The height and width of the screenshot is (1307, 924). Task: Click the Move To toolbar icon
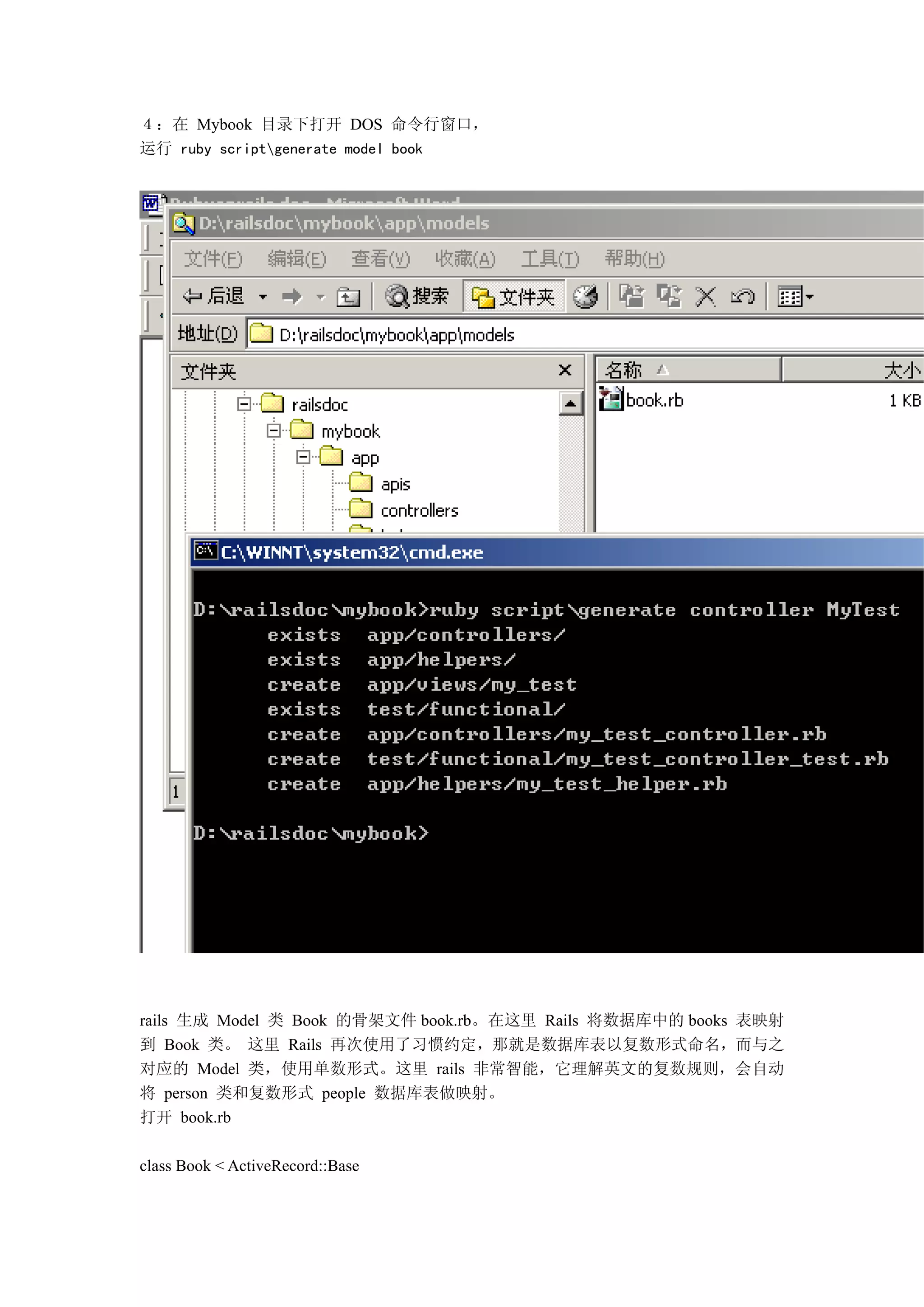(x=632, y=296)
